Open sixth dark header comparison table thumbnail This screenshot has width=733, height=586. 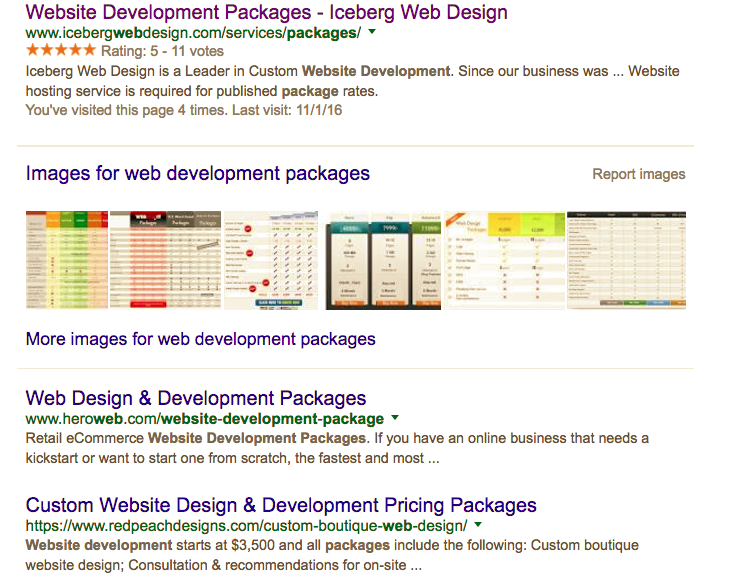(626, 260)
